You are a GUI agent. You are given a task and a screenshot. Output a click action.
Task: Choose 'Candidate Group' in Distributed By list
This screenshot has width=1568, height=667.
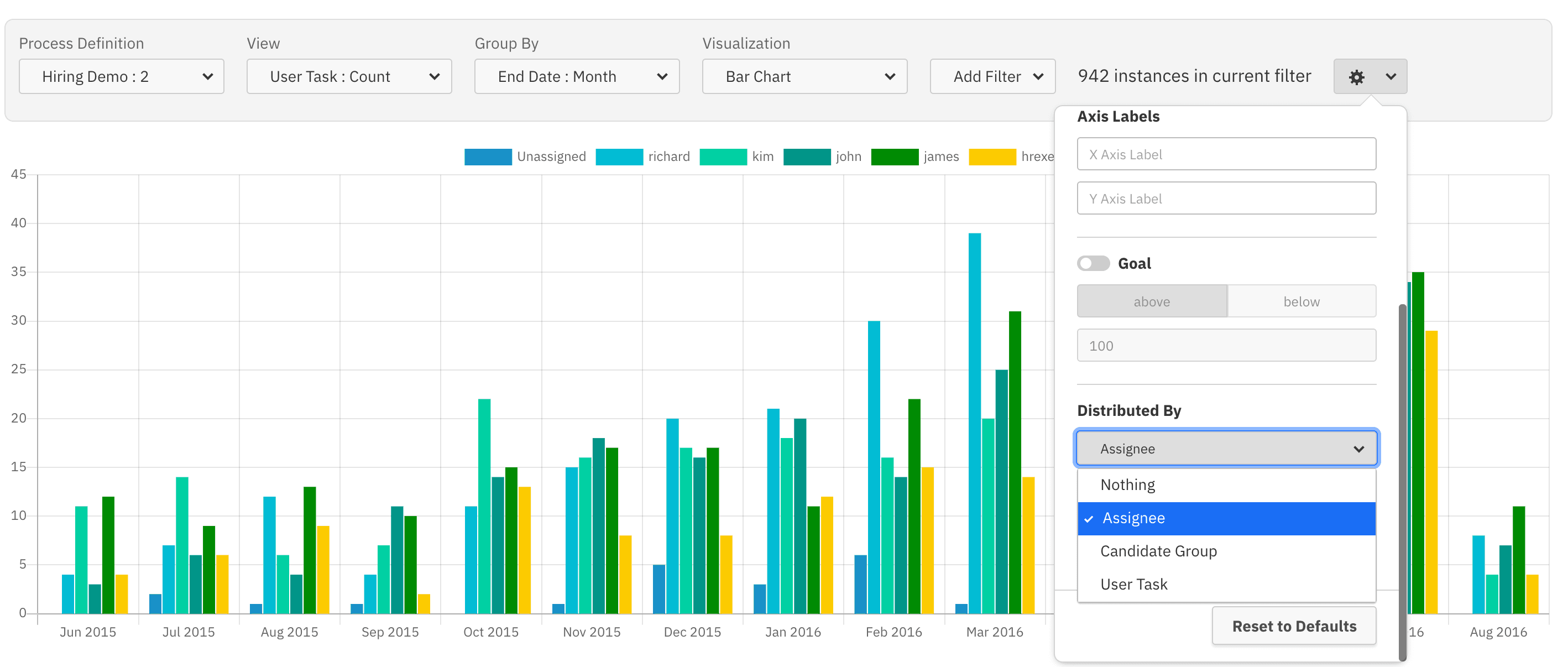[1226, 551]
